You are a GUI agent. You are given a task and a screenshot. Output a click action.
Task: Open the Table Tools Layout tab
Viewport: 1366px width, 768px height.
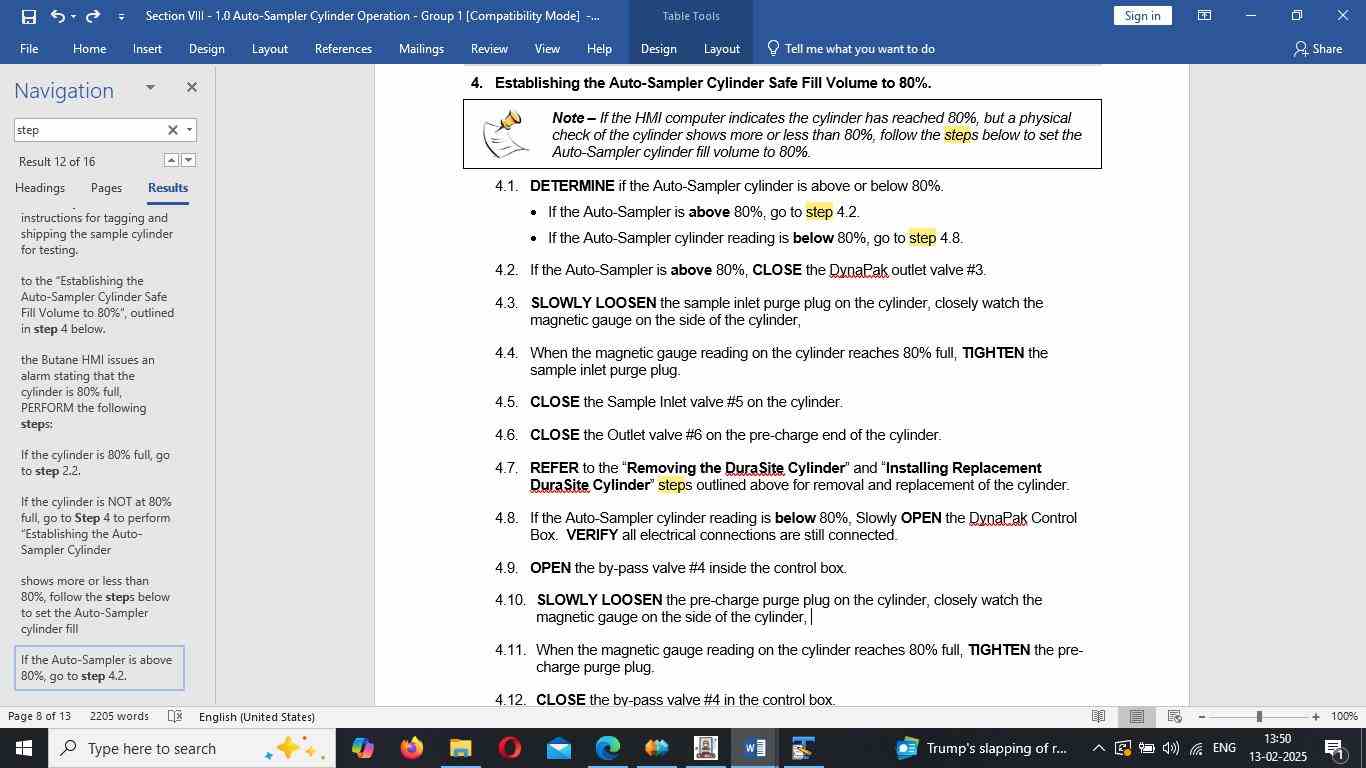pyautogui.click(x=721, y=48)
